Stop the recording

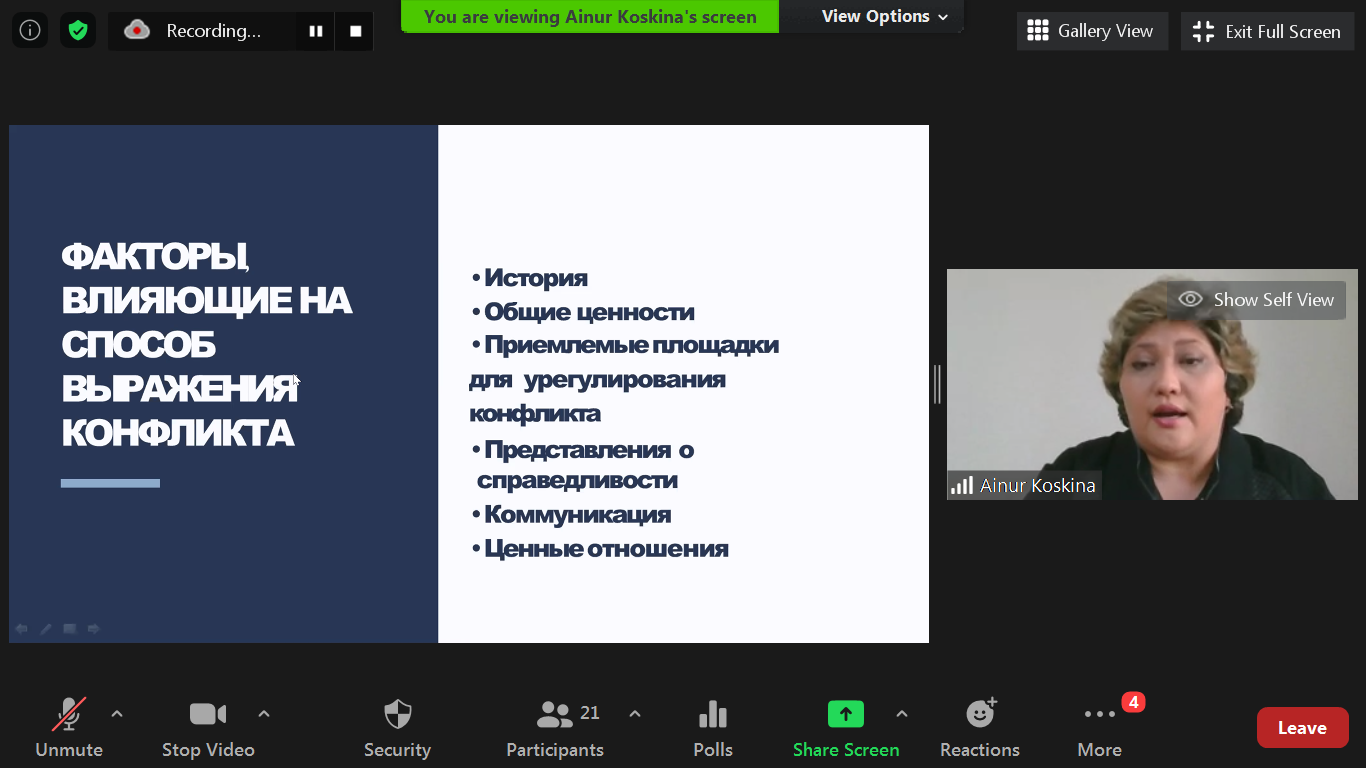tap(355, 31)
